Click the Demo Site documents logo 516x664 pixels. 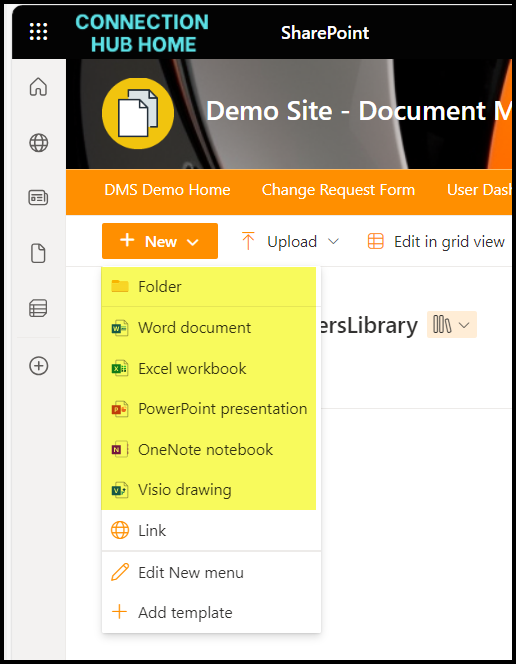(138, 113)
